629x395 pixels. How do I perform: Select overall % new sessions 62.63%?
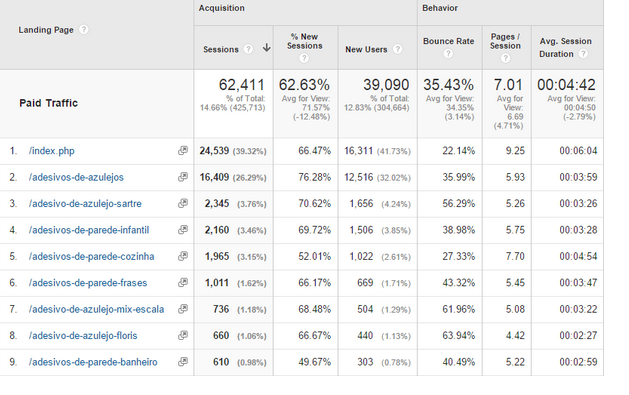(x=304, y=85)
